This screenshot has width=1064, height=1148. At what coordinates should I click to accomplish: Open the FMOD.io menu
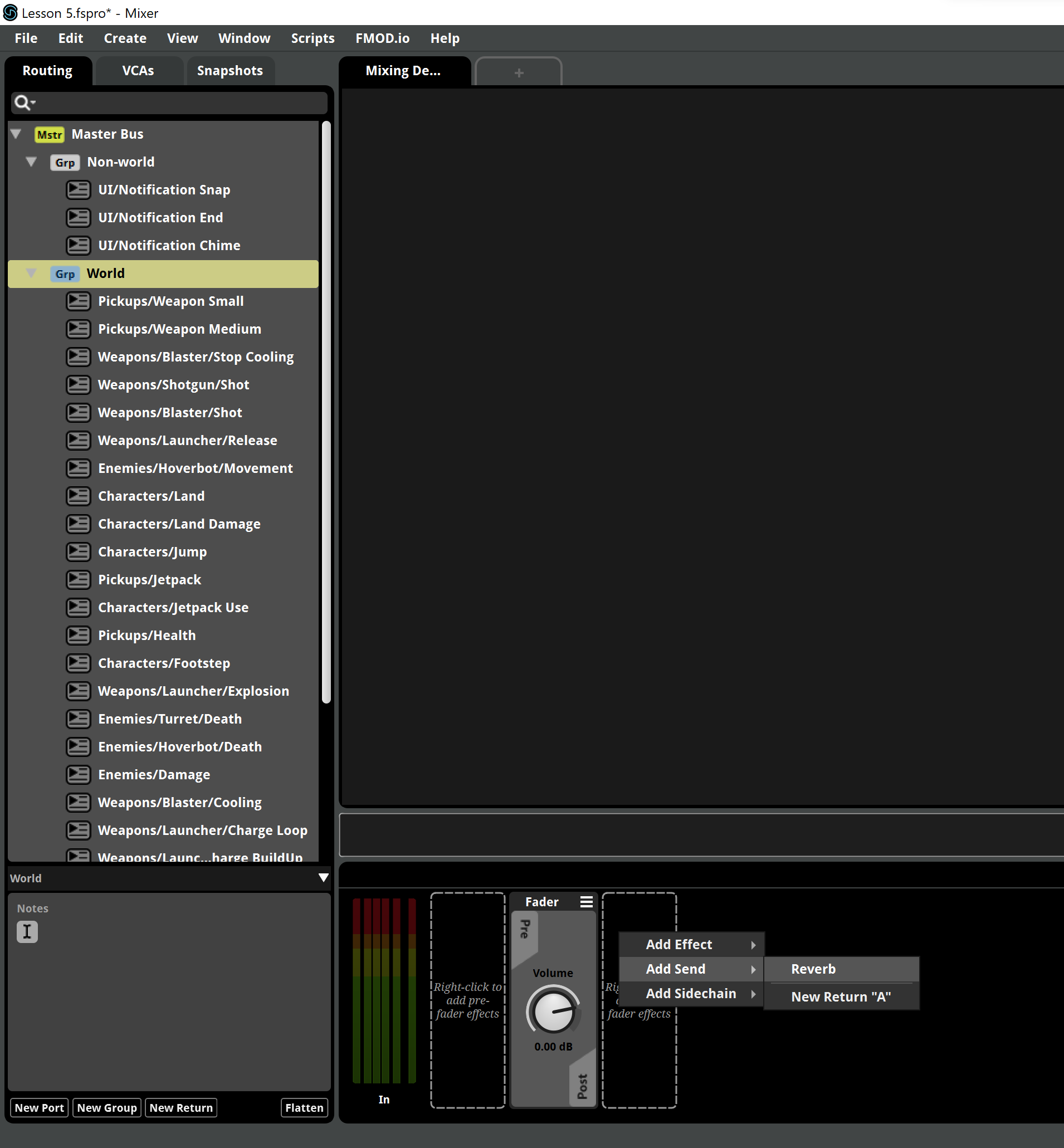pos(382,38)
